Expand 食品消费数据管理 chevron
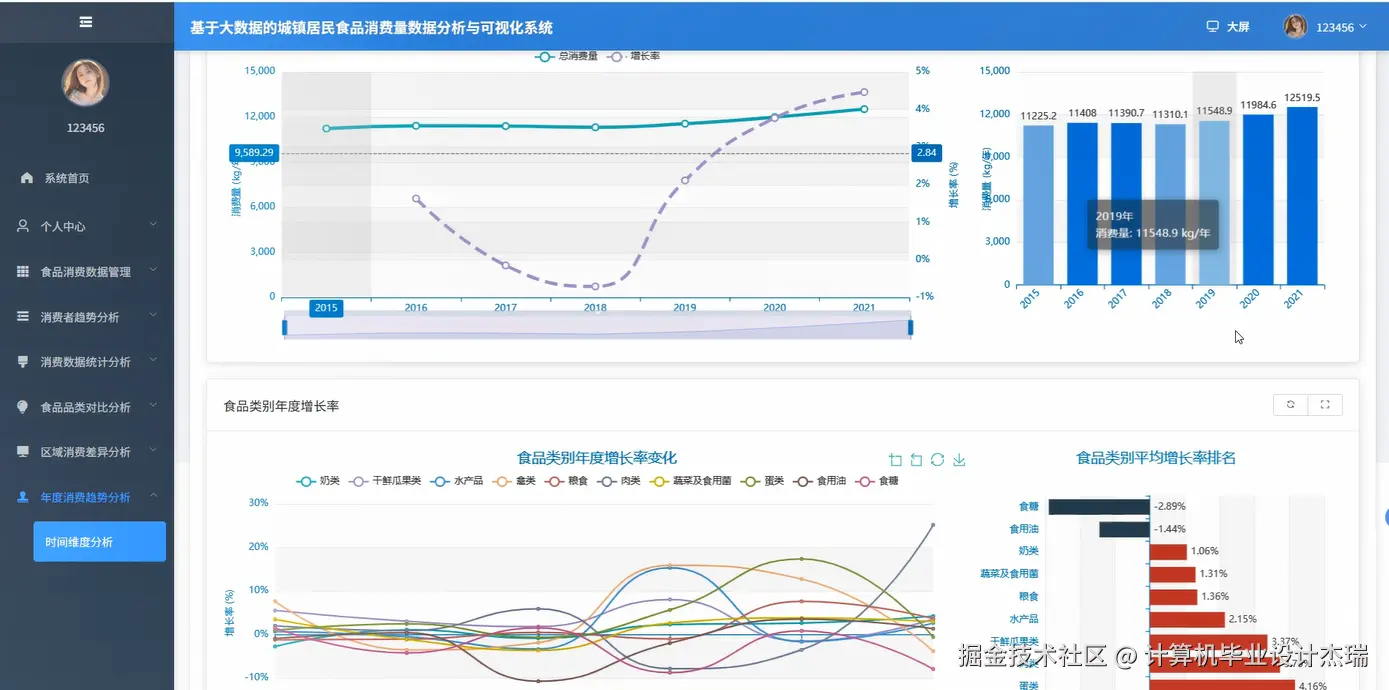The image size is (1389, 690). (154, 270)
